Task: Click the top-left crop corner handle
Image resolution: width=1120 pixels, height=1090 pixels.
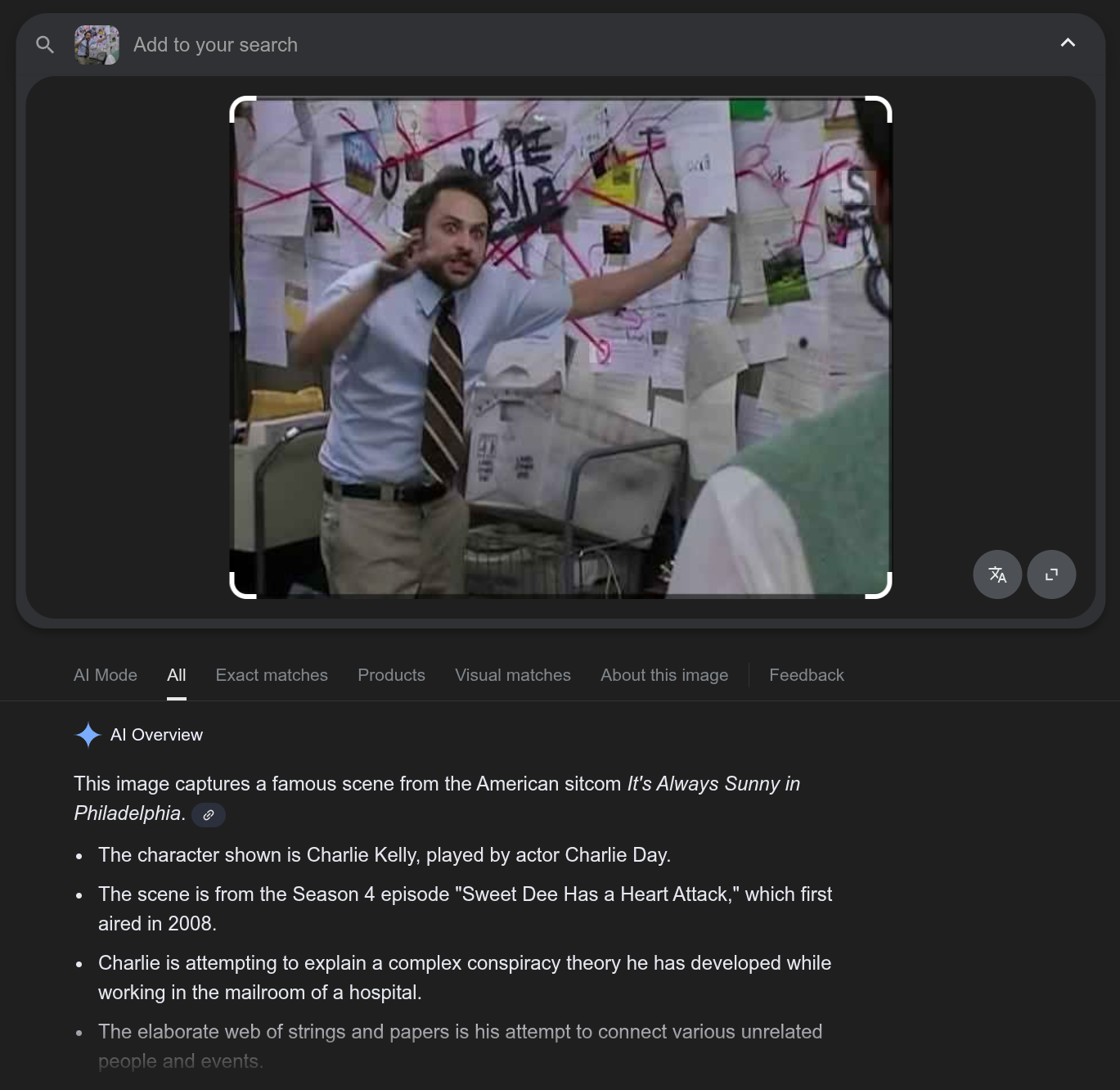Action: pos(243,110)
